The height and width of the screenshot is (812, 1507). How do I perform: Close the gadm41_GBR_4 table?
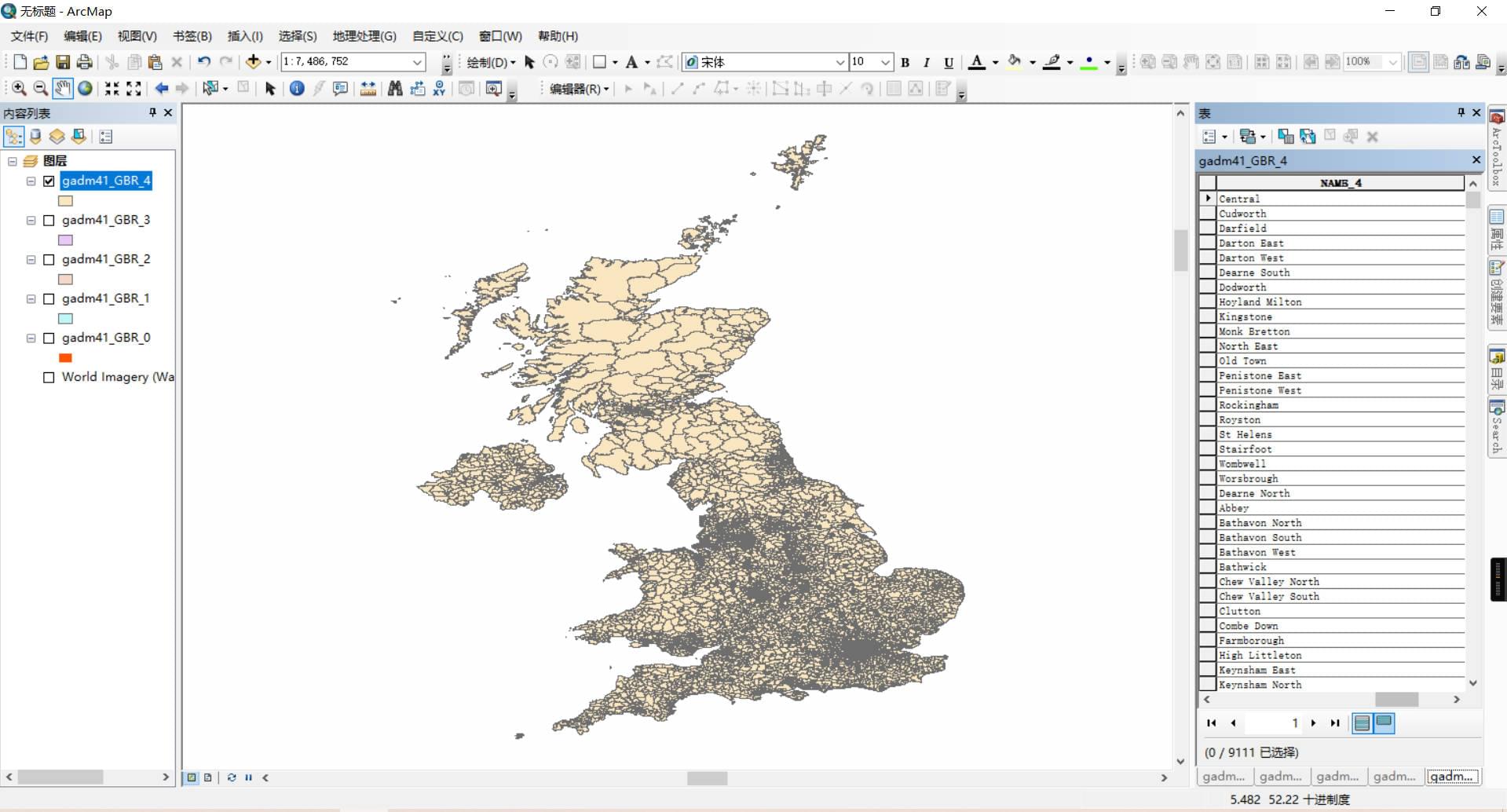click(1476, 160)
